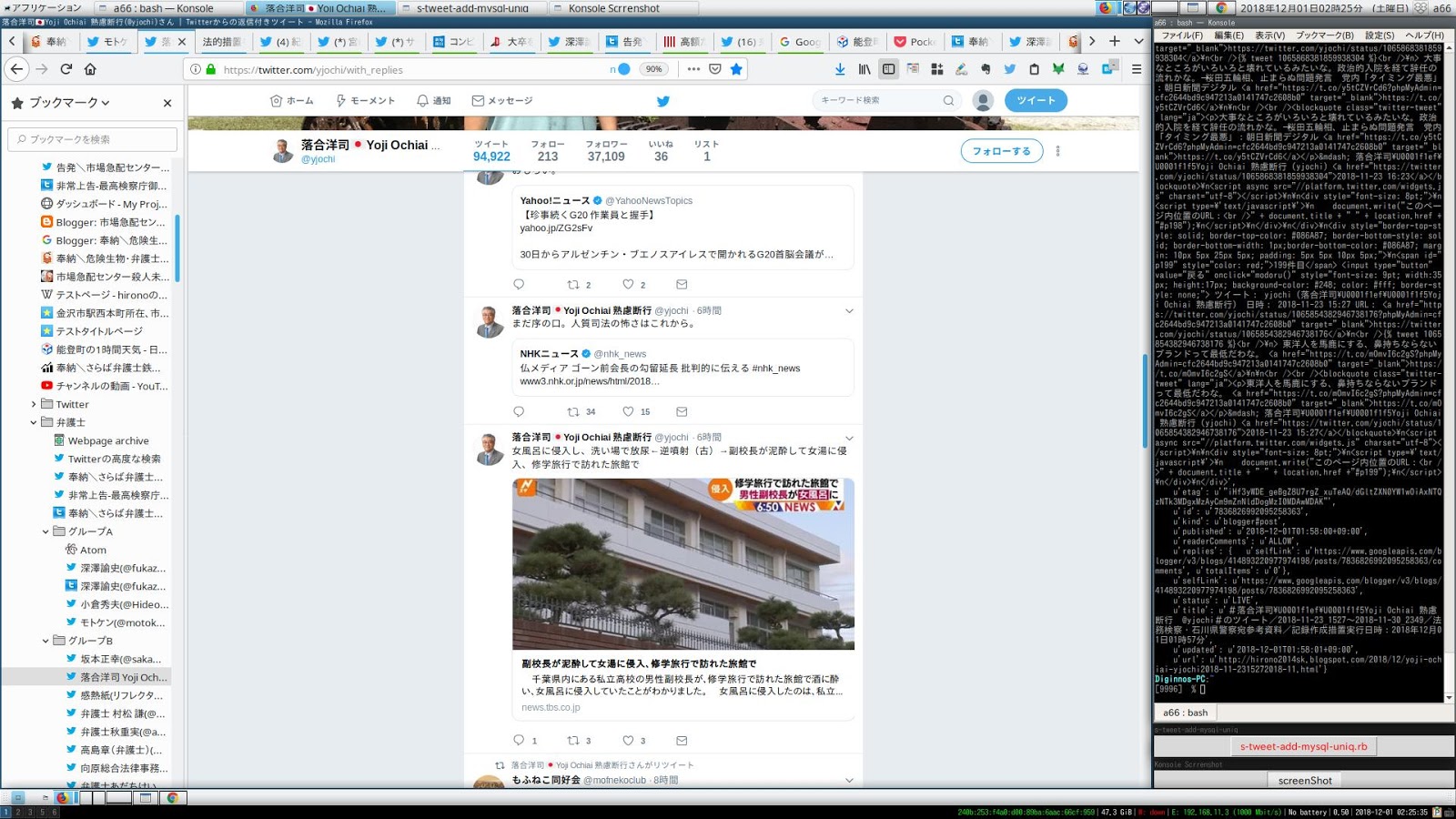Open tweet menu chevron on まだ序の口 tweet
The width and height of the screenshot is (1456, 819).
click(x=849, y=311)
